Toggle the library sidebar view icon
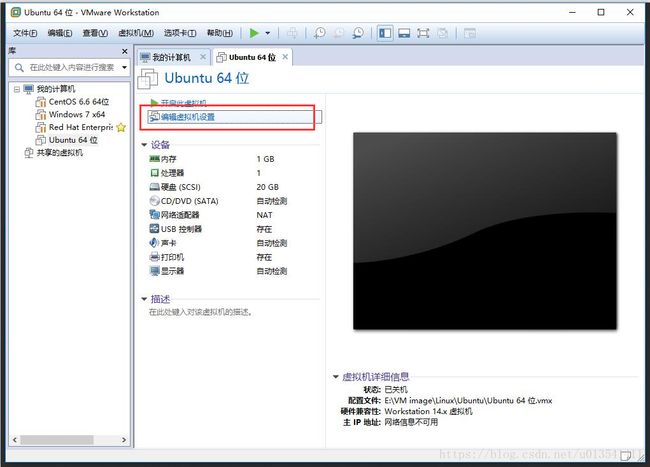 coord(385,33)
